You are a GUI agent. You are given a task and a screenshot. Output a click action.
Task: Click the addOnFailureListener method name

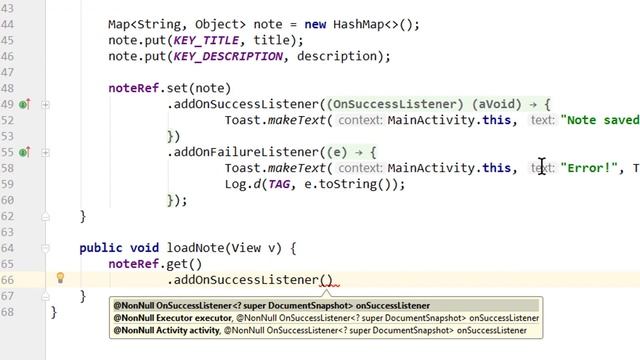[x=246, y=152]
